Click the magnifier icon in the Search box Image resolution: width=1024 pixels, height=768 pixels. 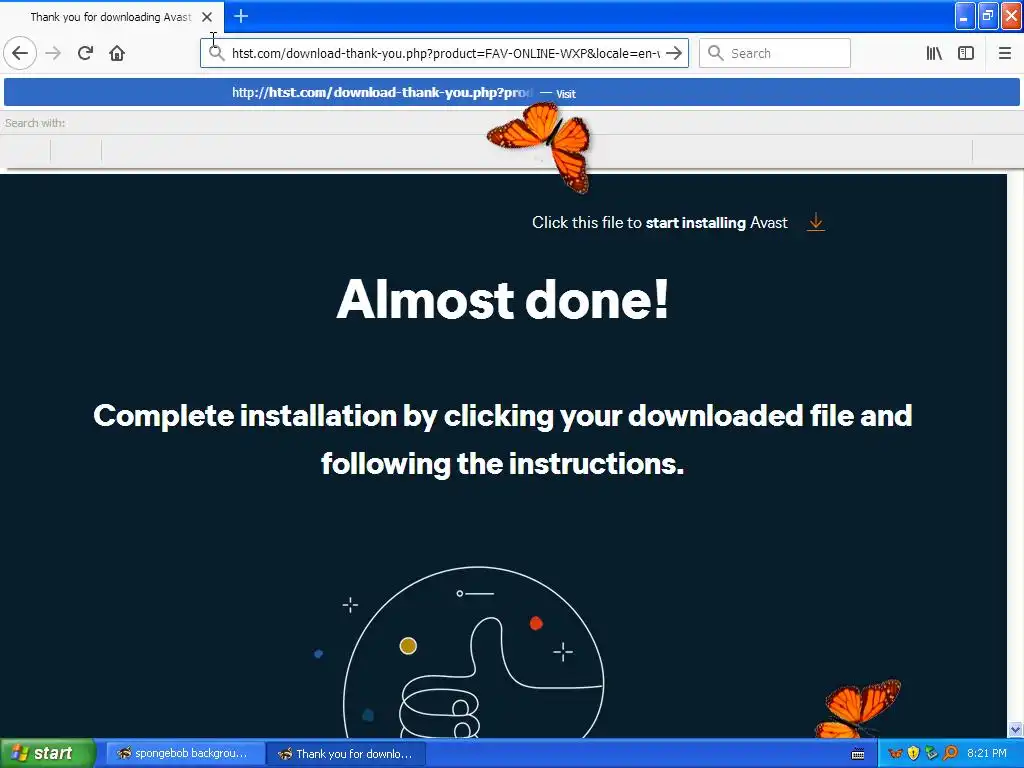tap(715, 53)
